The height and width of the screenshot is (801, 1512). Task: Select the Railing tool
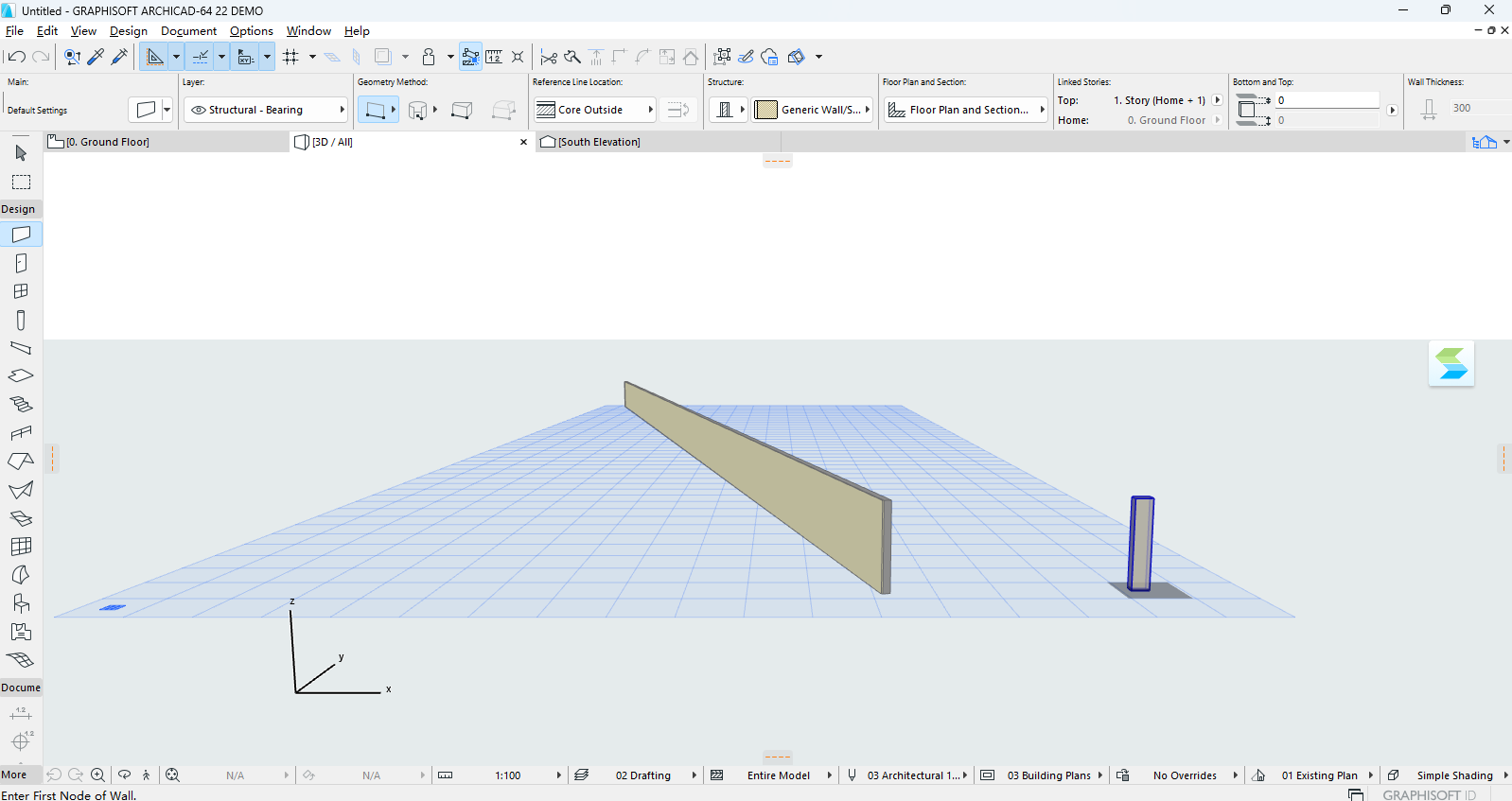click(x=21, y=433)
